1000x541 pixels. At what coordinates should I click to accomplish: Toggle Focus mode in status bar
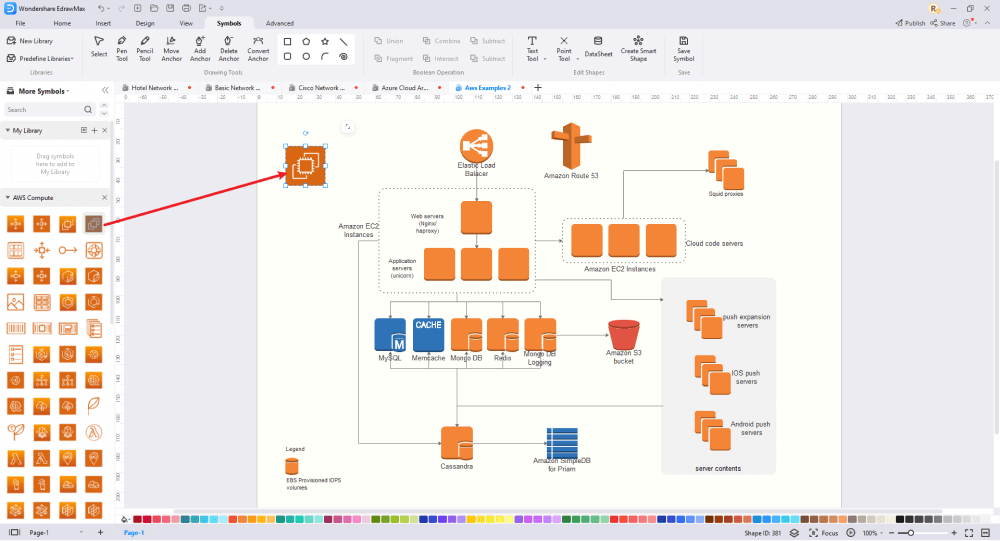point(823,533)
